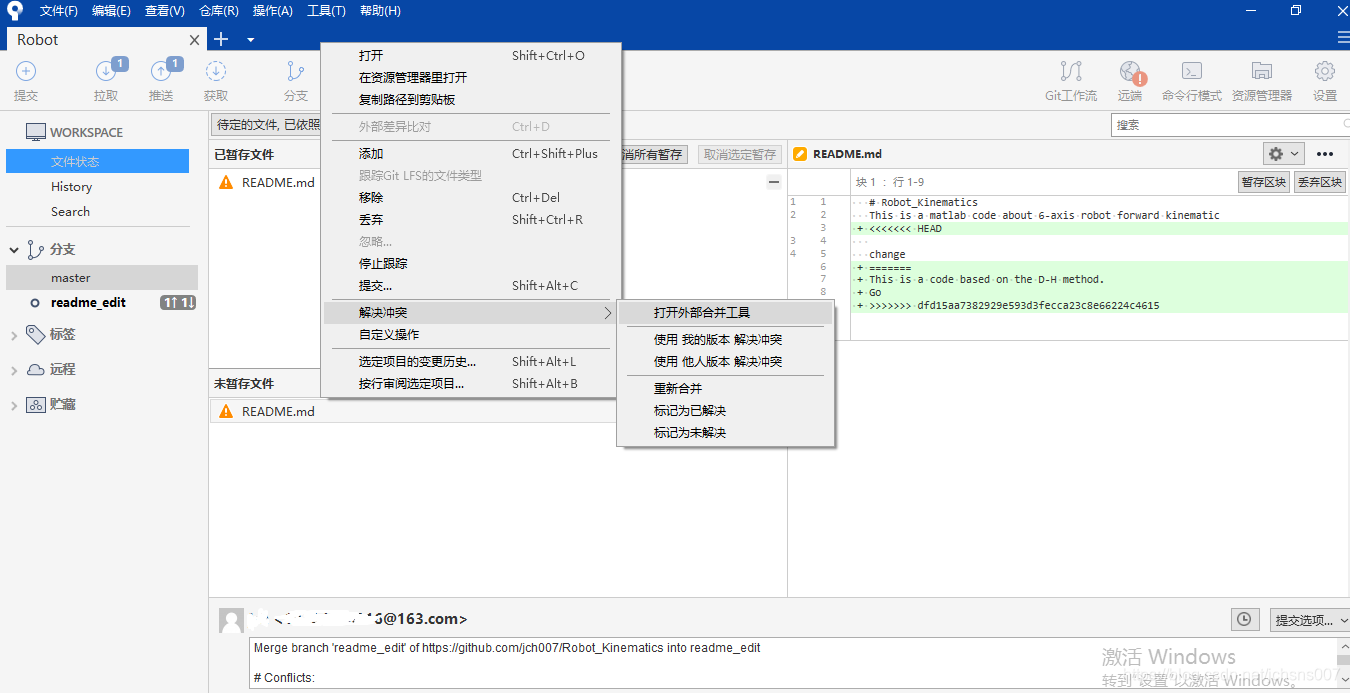Open the diff settings gear dropdown
Viewport: 1350px width, 693px height.
(x=1283, y=154)
